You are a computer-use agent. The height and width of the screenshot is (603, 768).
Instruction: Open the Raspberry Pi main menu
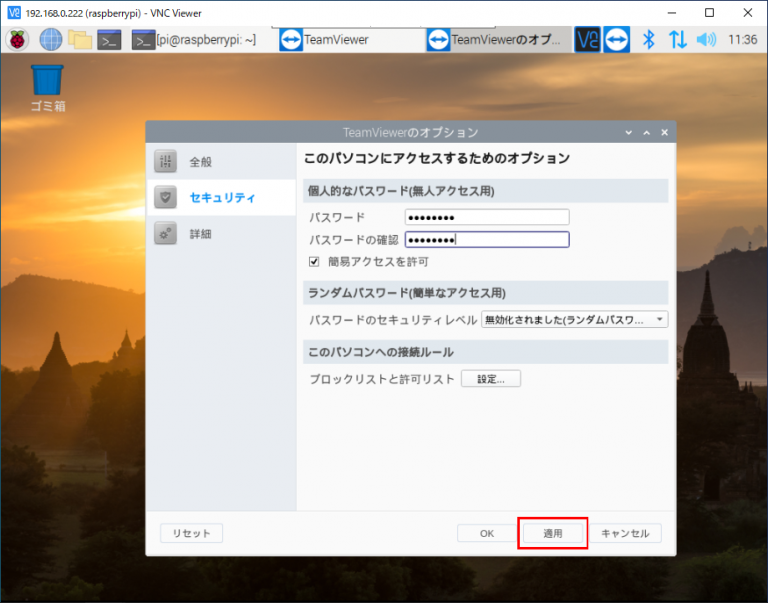(x=18, y=40)
